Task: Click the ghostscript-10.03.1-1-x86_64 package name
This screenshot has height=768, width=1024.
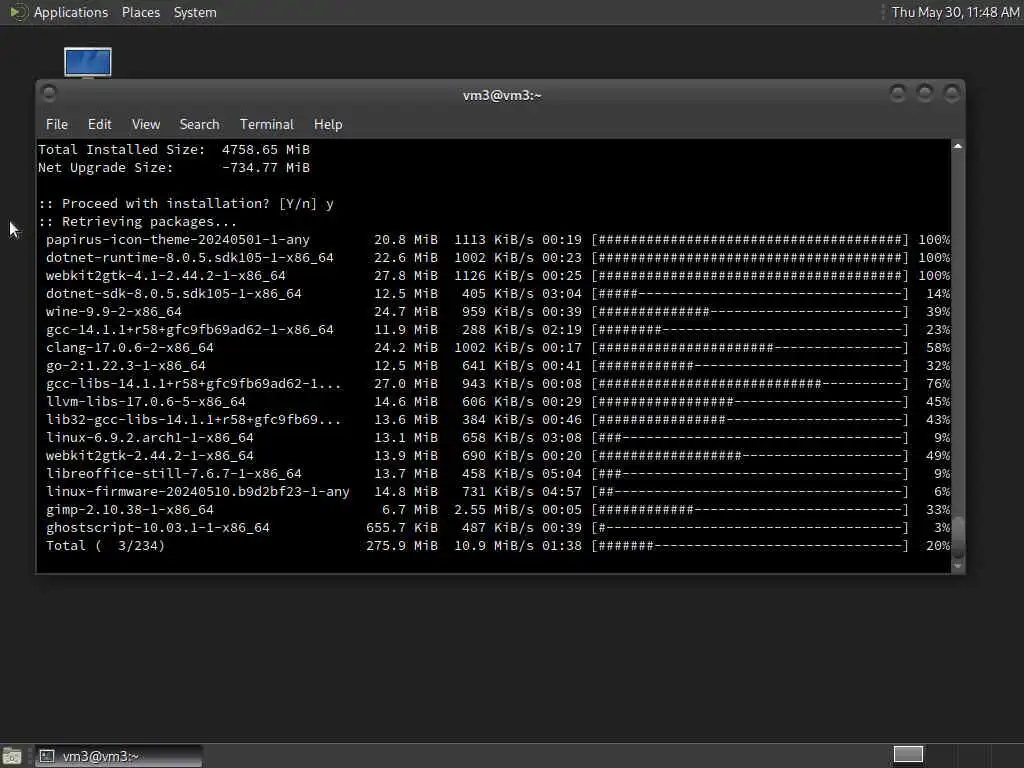Action: (157, 528)
